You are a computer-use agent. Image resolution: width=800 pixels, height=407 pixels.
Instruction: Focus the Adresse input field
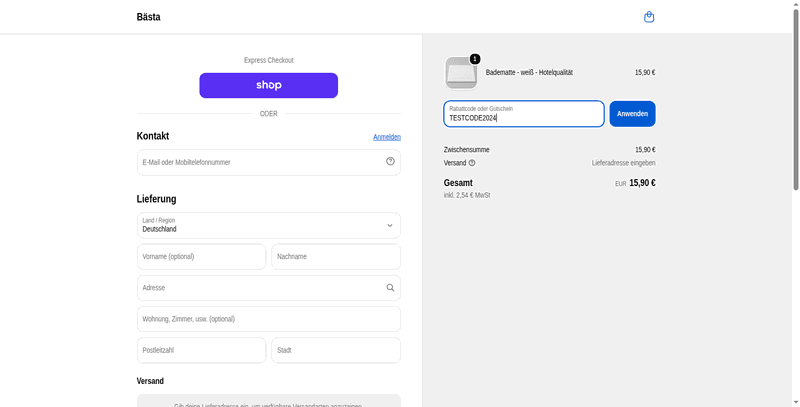(269, 288)
